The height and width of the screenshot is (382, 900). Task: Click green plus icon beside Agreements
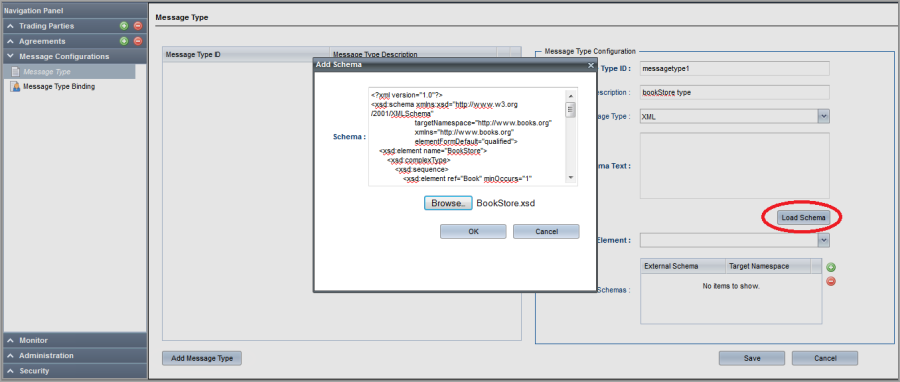pyautogui.click(x=124, y=41)
